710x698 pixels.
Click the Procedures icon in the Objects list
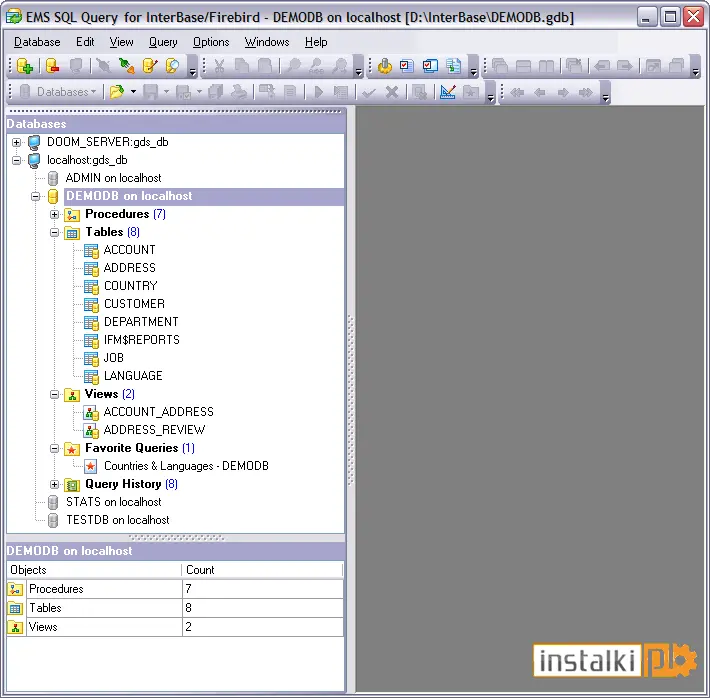(15, 589)
